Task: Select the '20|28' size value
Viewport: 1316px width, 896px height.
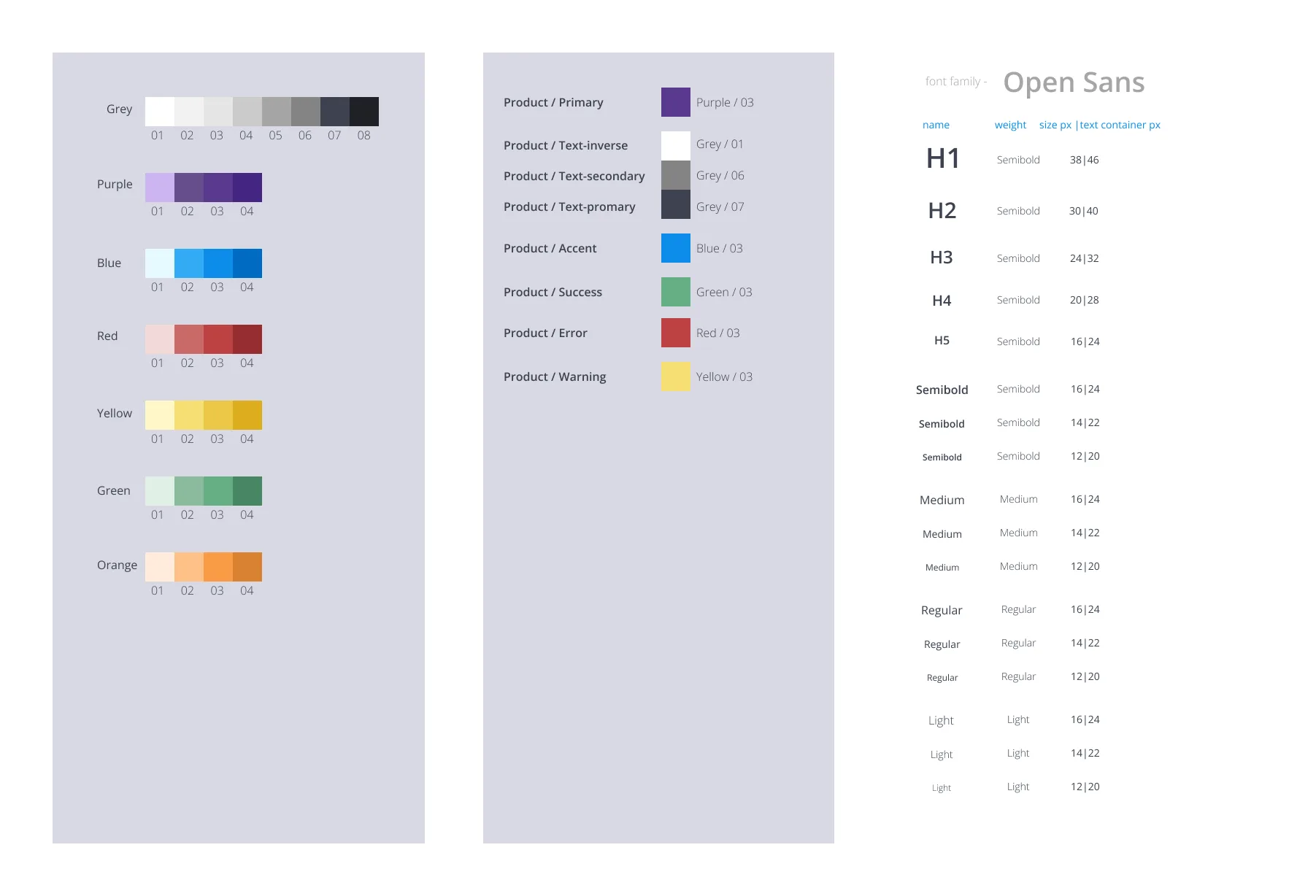Action: 1085,300
